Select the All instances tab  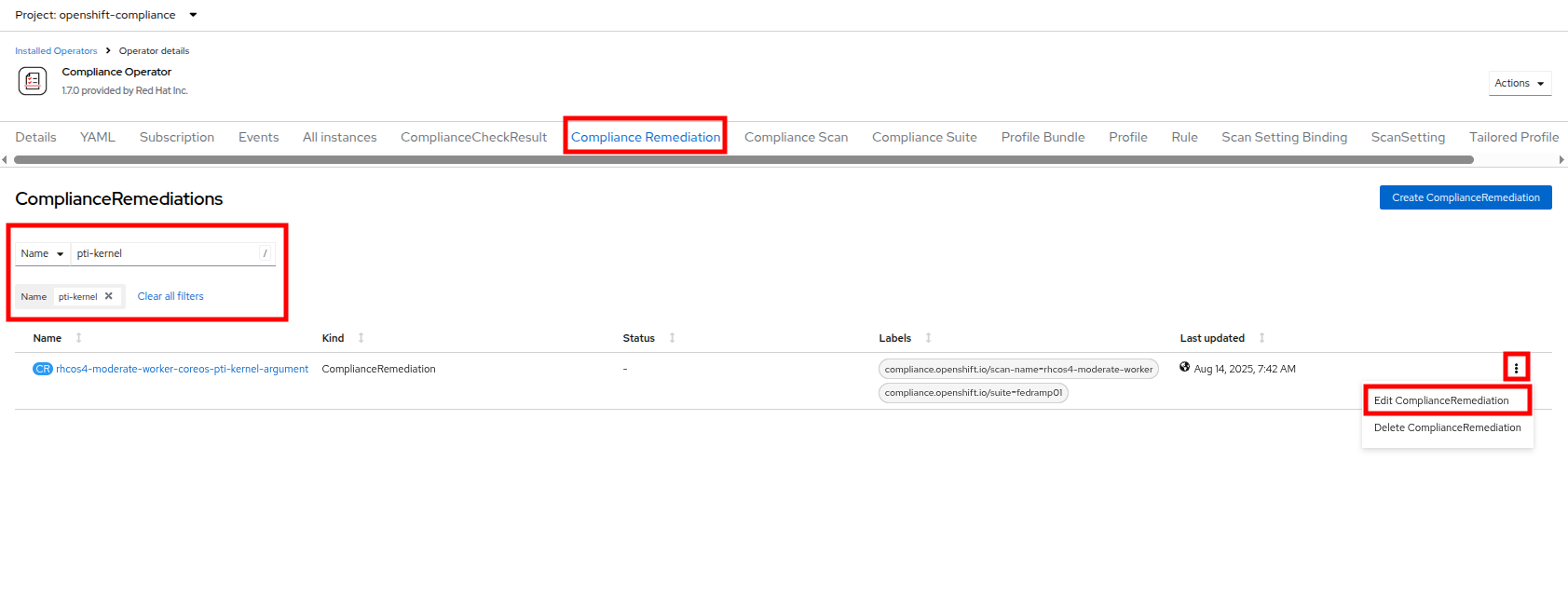(x=339, y=137)
